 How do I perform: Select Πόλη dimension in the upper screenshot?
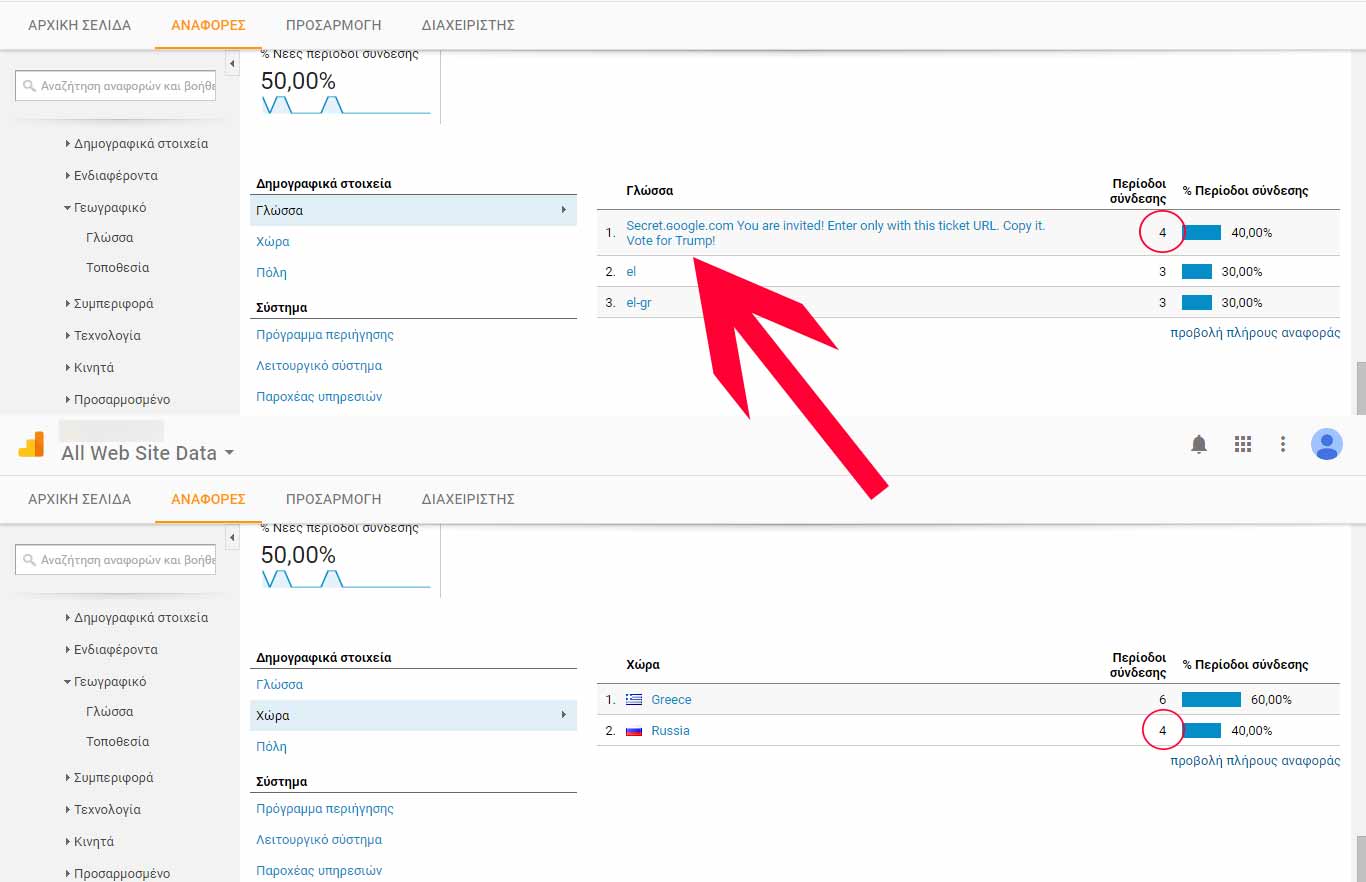[271, 273]
